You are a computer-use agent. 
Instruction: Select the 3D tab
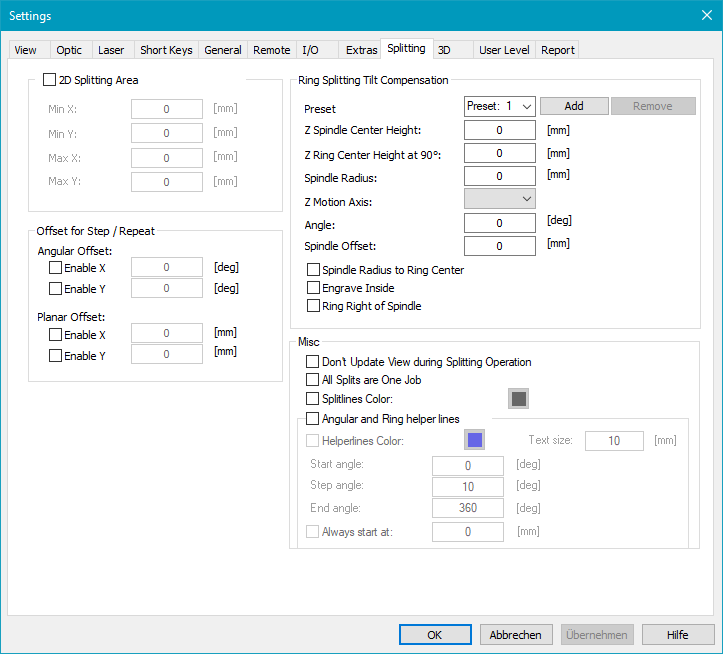pyautogui.click(x=444, y=50)
